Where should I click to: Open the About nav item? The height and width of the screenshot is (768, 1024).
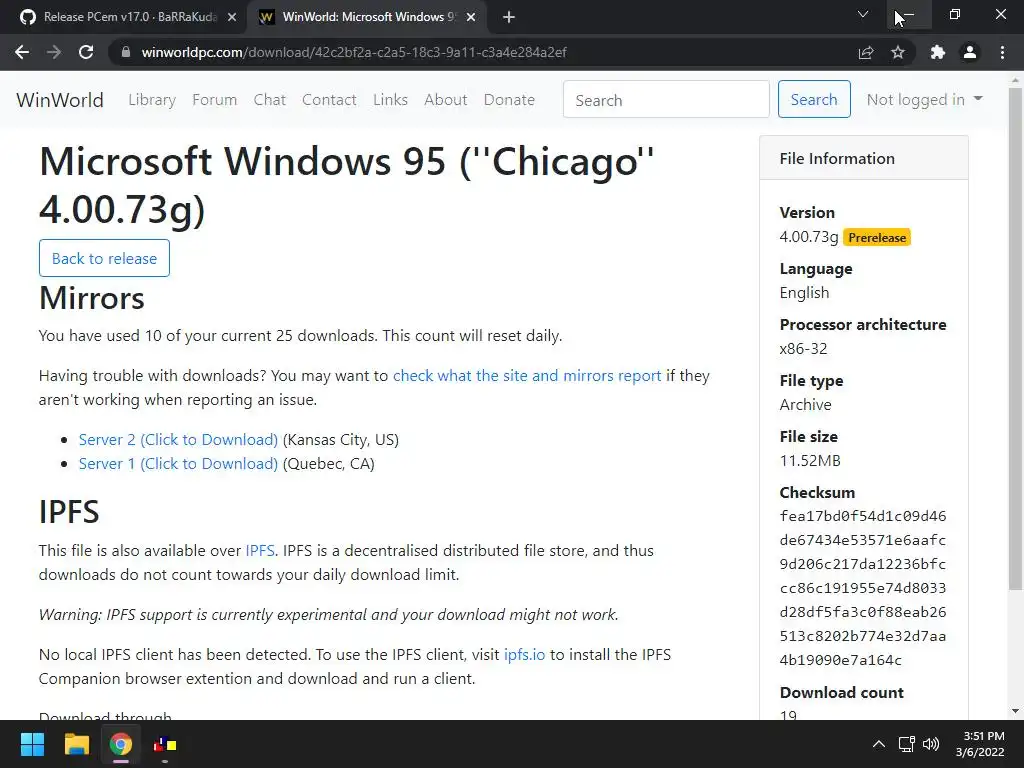coord(446,100)
